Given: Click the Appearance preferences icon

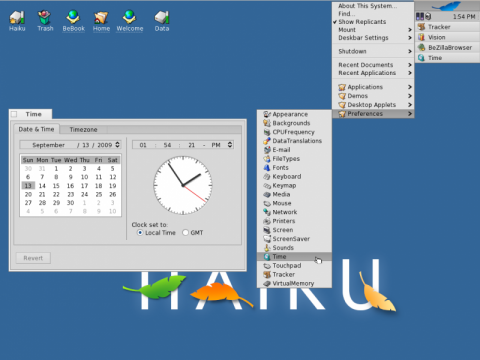Looking at the screenshot, I should coord(267,114).
